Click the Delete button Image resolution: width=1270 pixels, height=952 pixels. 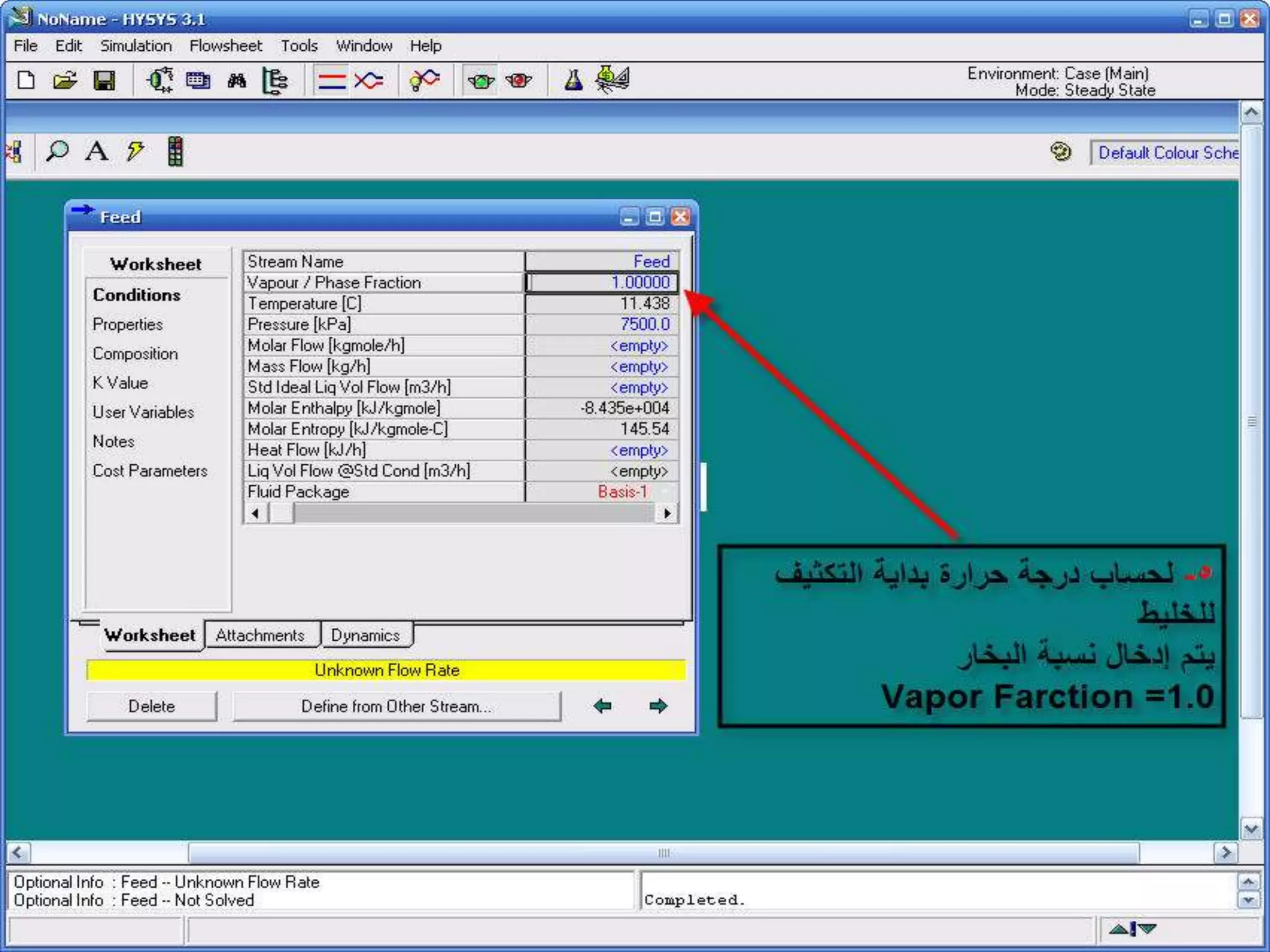pyautogui.click(x=152, y=707)
